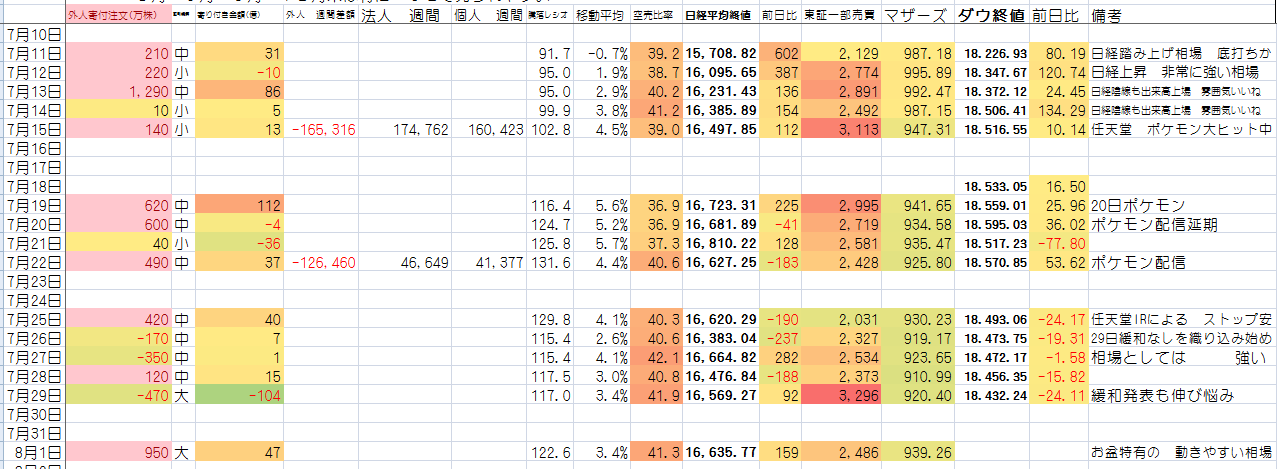
Task: Select the ダウ終値 column header cell
Action: [x=991, y=16]
